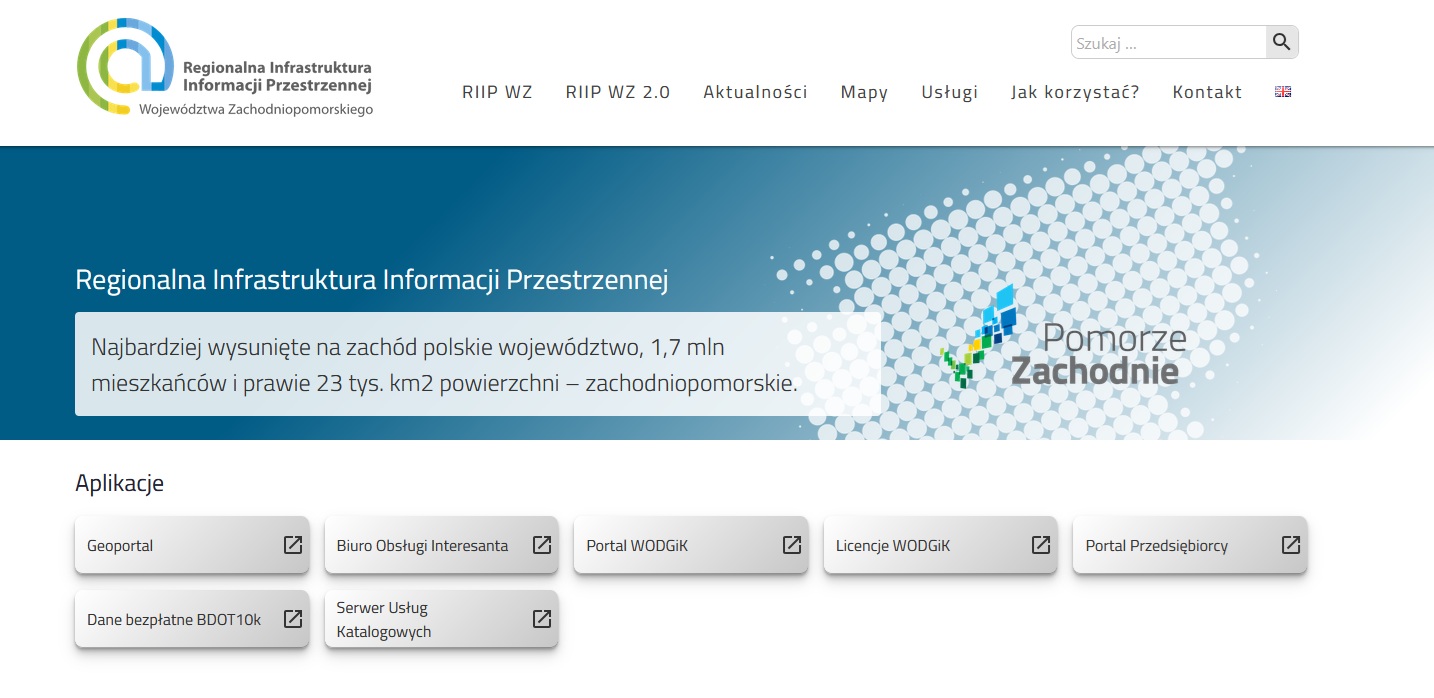The width and height of the screenshot is (1434, 698).
Task: Expand the Usługi navigation menu
Action: click(x=949, y=92)
